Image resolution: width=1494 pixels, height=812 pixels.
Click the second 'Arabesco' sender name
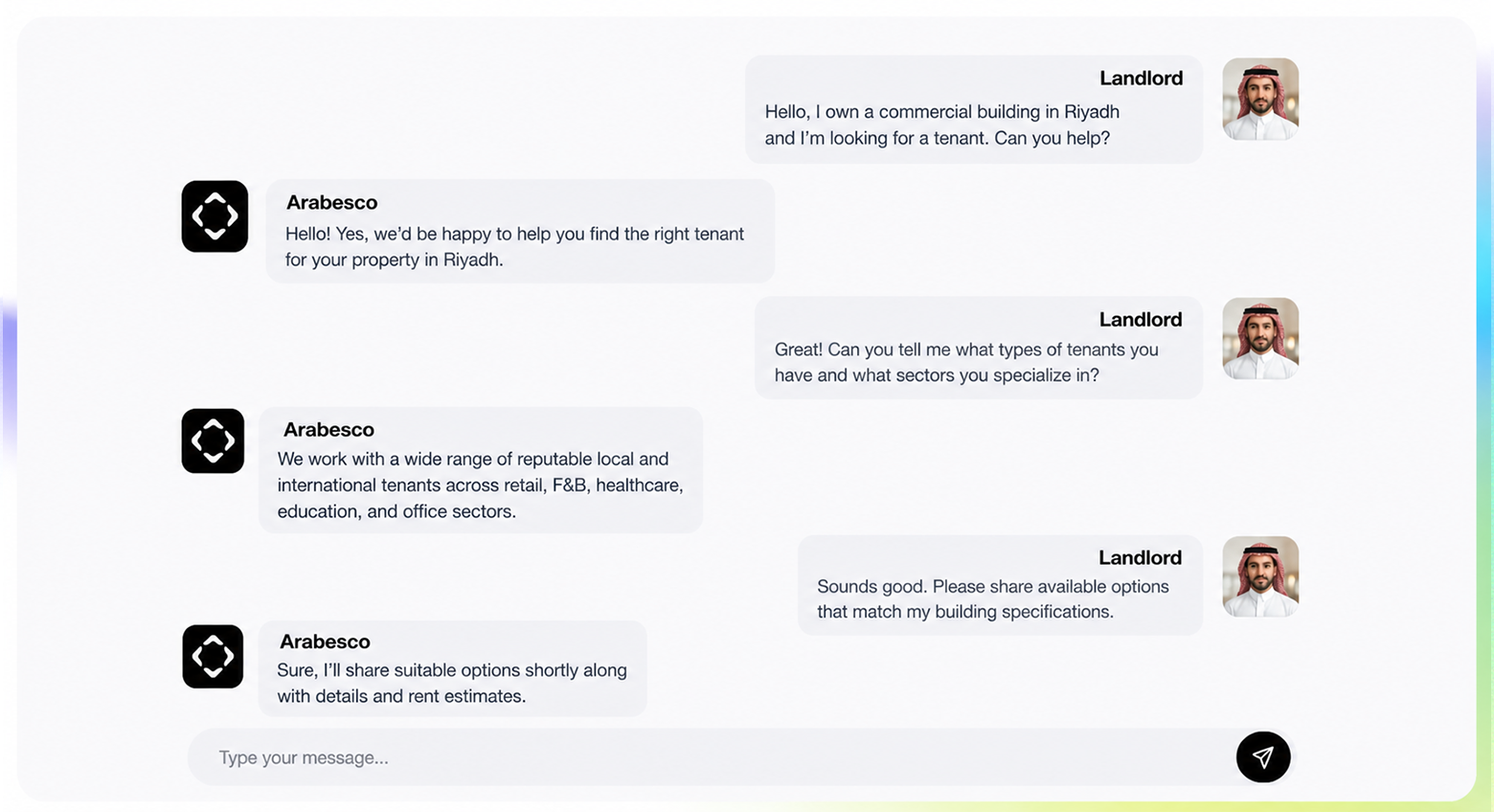coord(328,430)
